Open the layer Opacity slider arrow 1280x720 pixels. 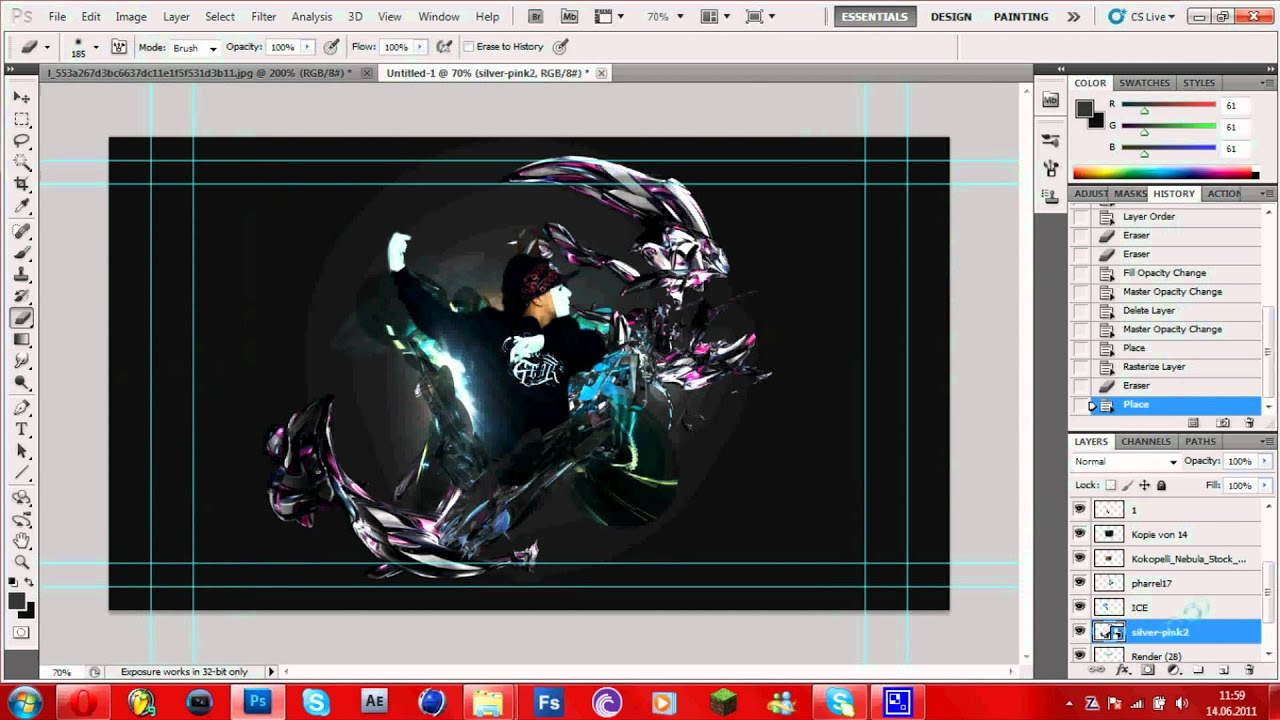1264,461
